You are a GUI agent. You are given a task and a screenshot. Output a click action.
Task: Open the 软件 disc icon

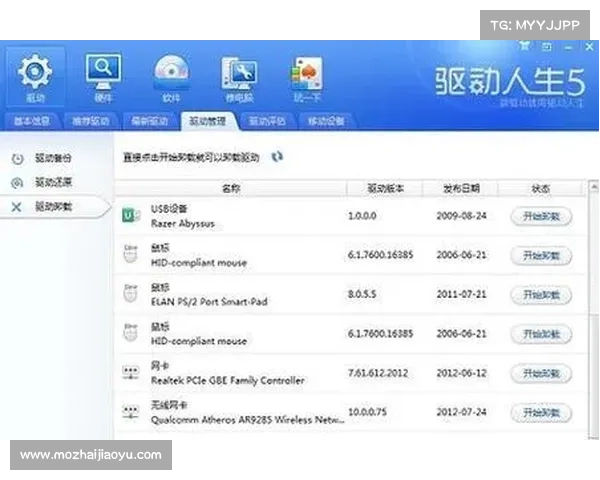tap(171, 76)
